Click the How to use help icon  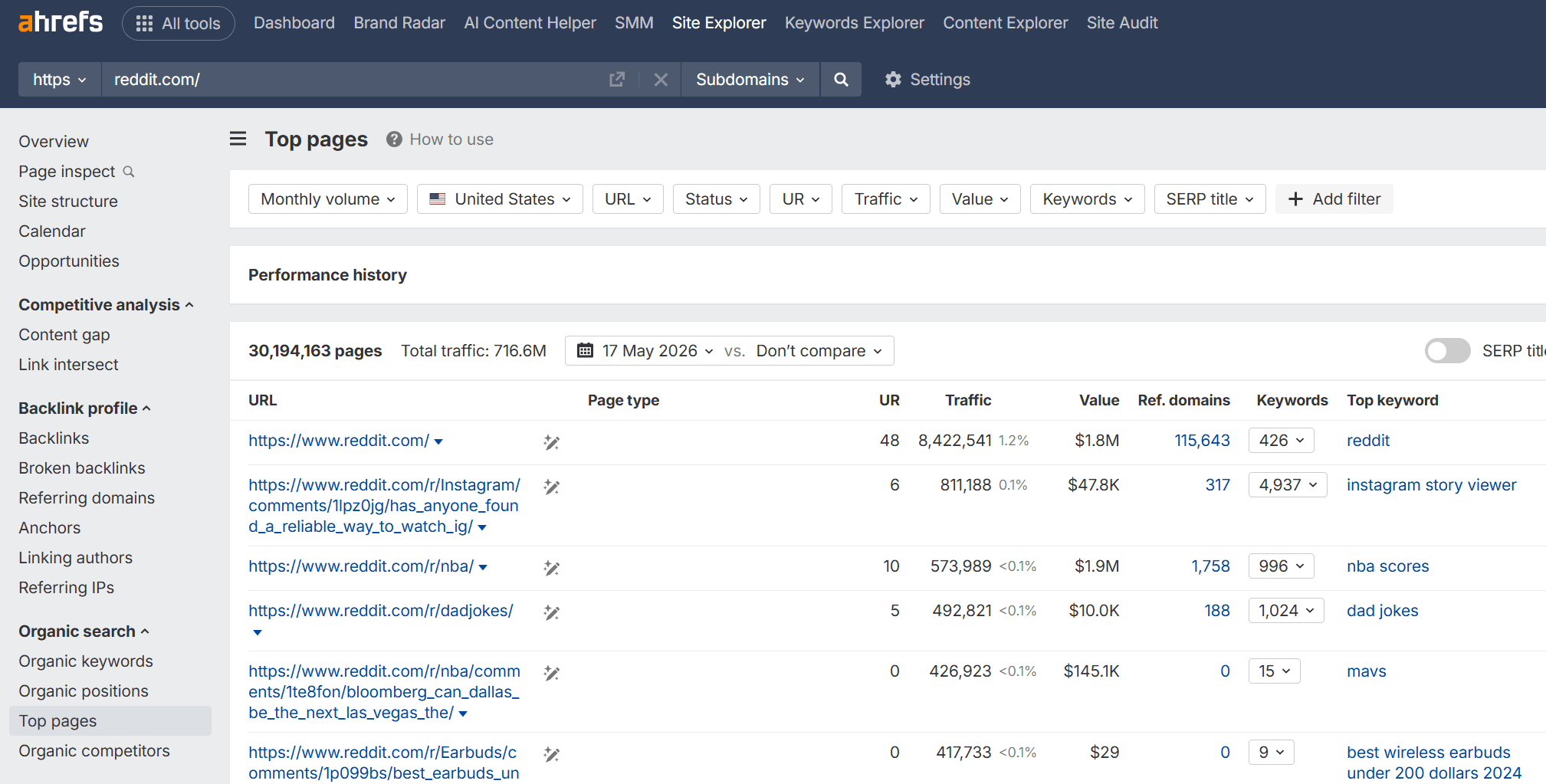pos(394,139)
